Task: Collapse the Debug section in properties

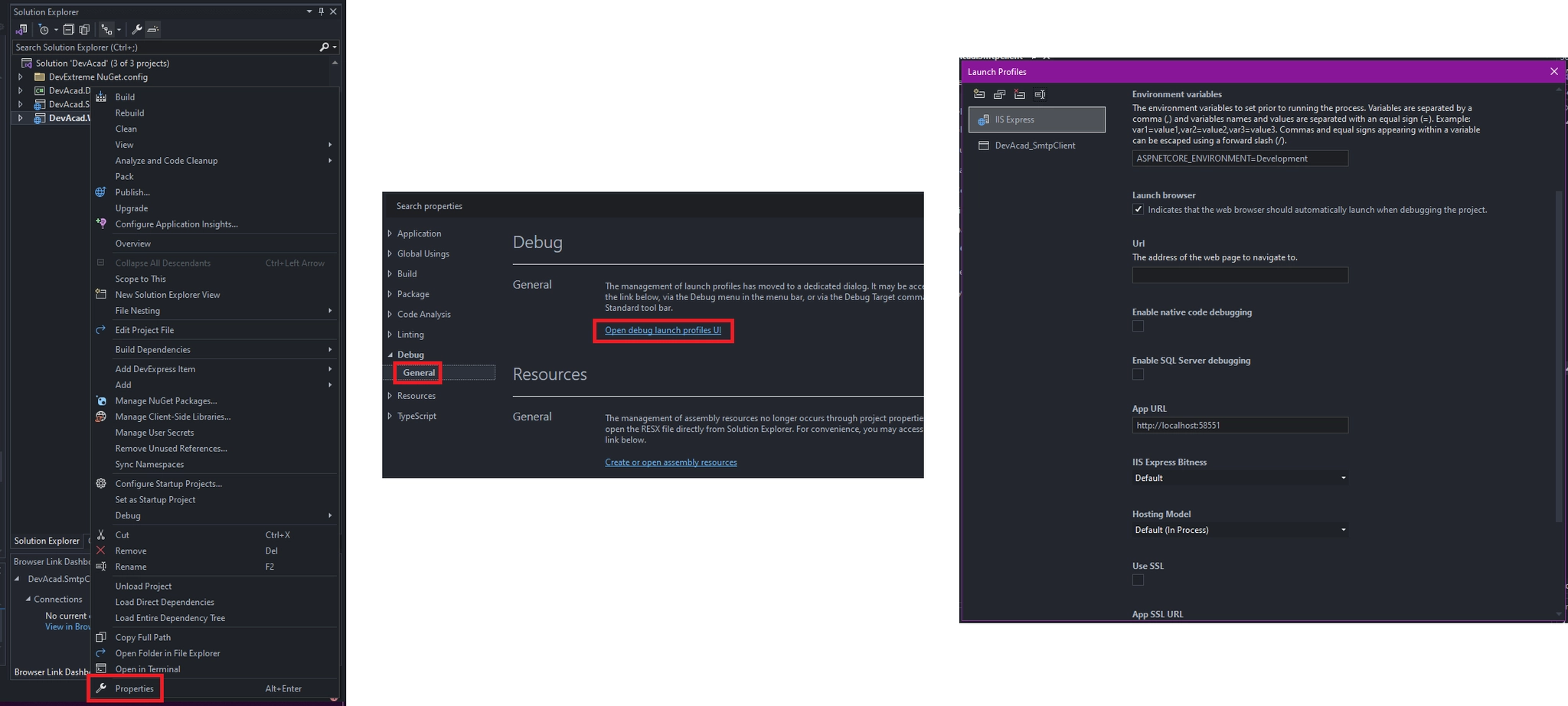Action: pyautogui.click(x=391, y=355)
